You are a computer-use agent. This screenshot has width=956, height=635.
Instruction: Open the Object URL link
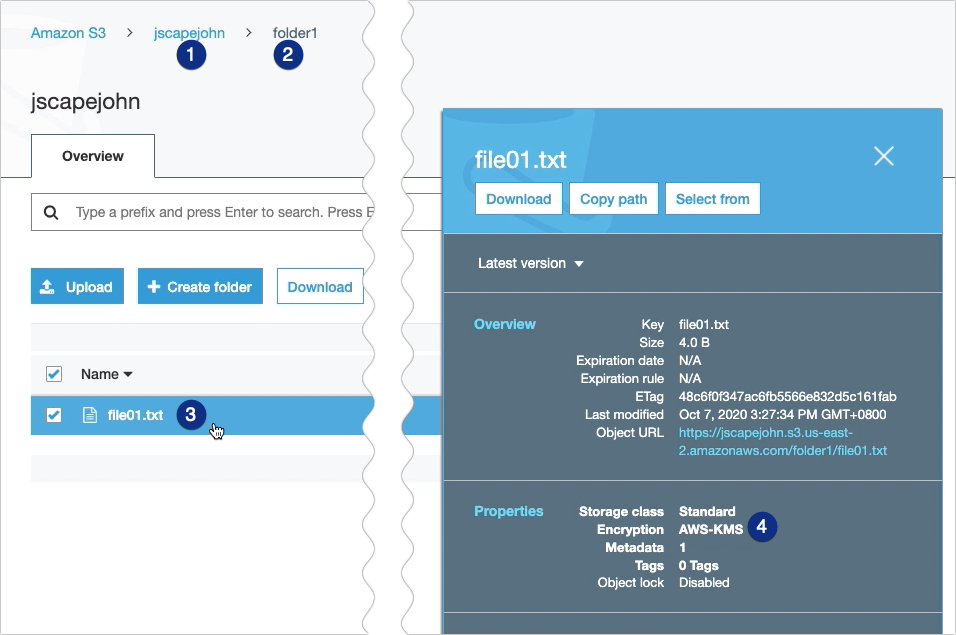coord(782,442)
